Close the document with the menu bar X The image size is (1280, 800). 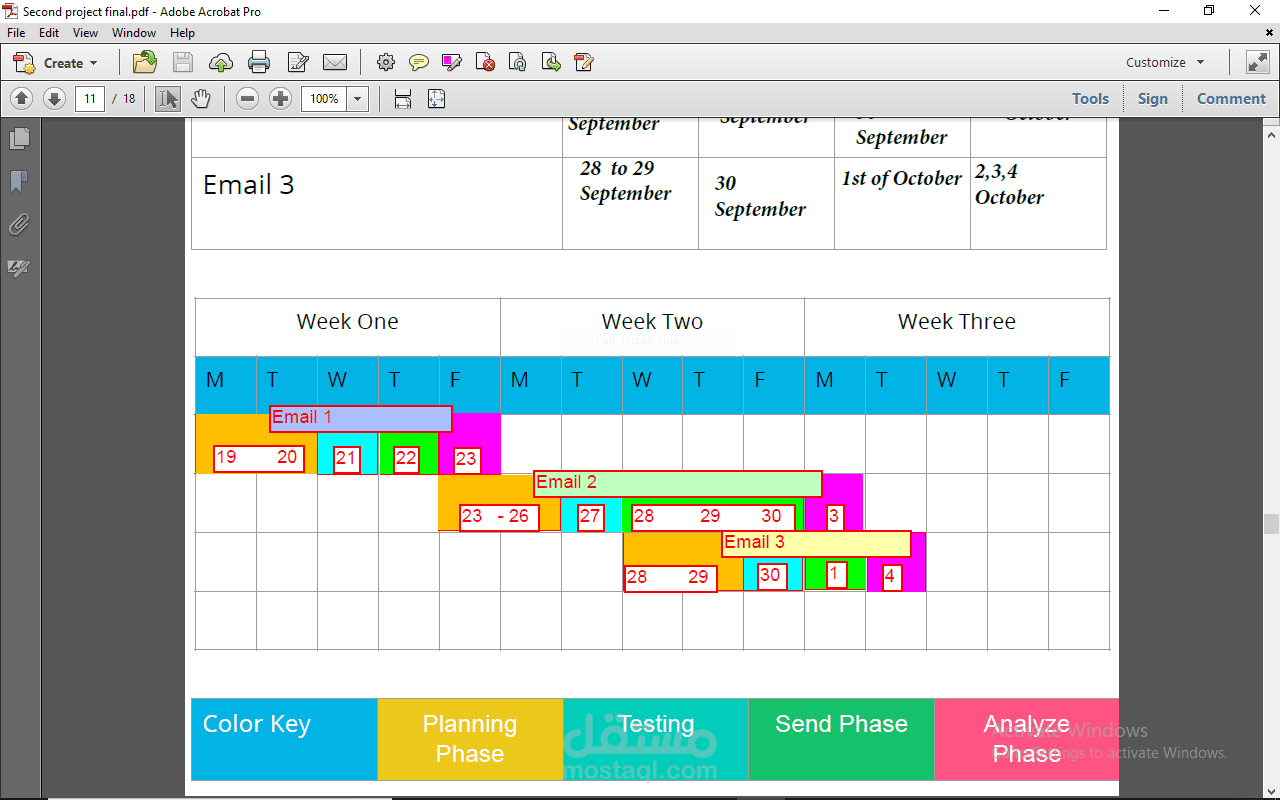point(1269,33)
